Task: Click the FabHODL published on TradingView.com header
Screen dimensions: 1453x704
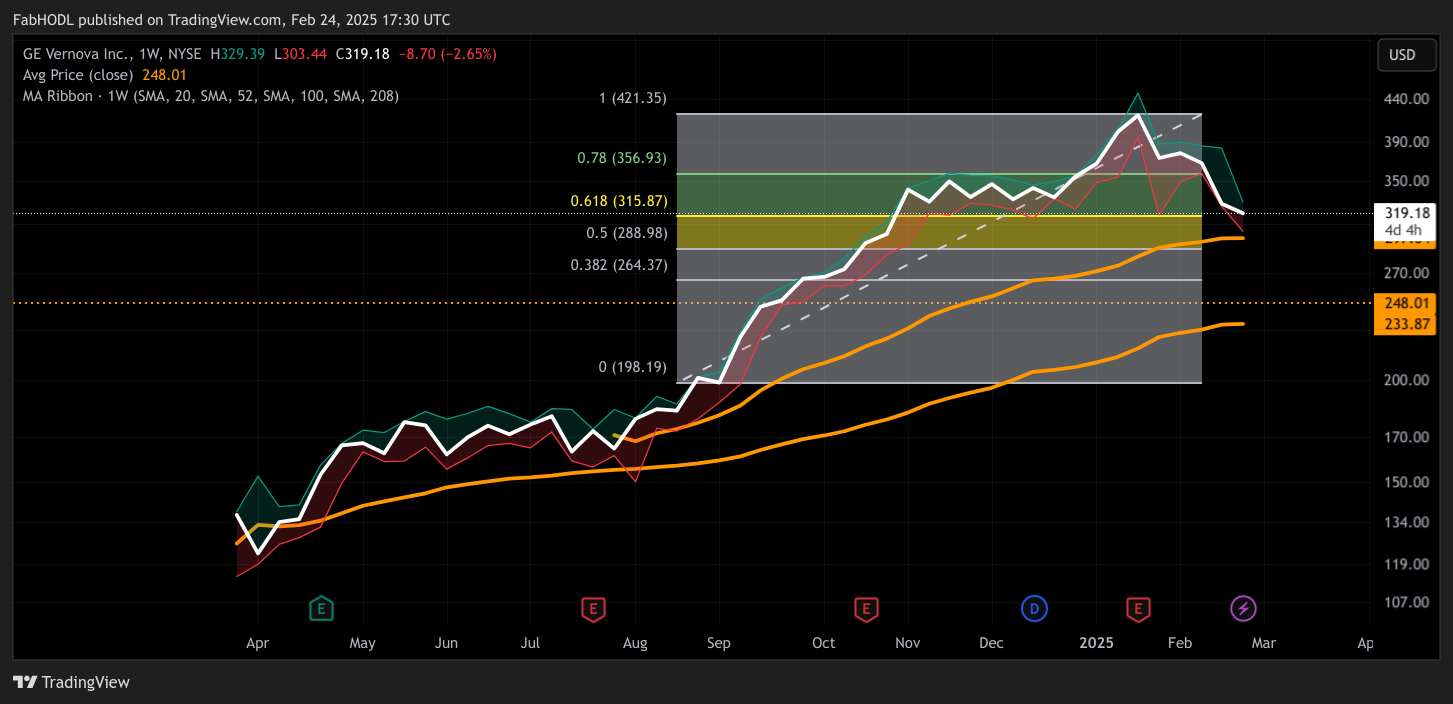Action: [231, 20]
